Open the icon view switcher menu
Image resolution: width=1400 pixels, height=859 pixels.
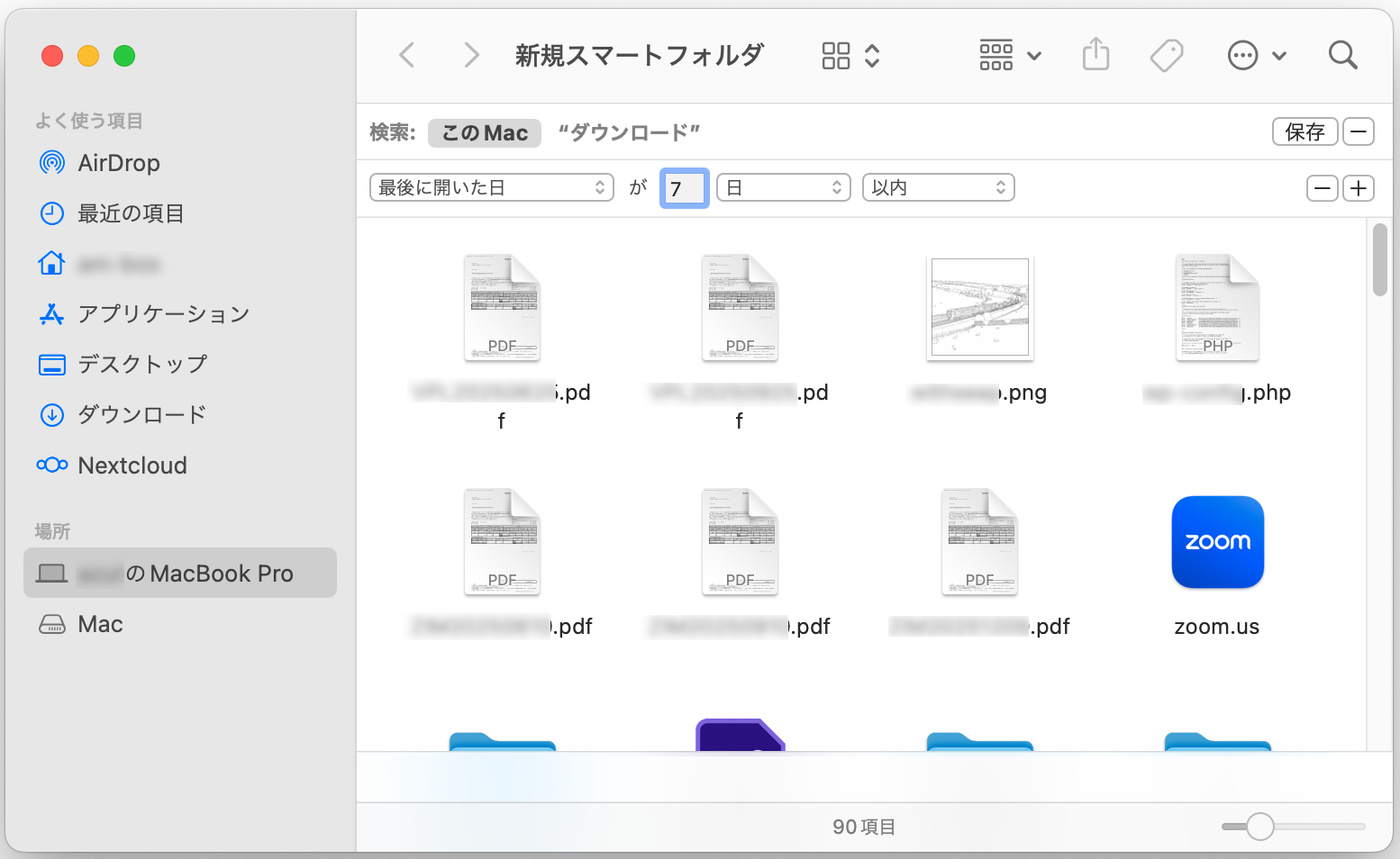point(850,56)
